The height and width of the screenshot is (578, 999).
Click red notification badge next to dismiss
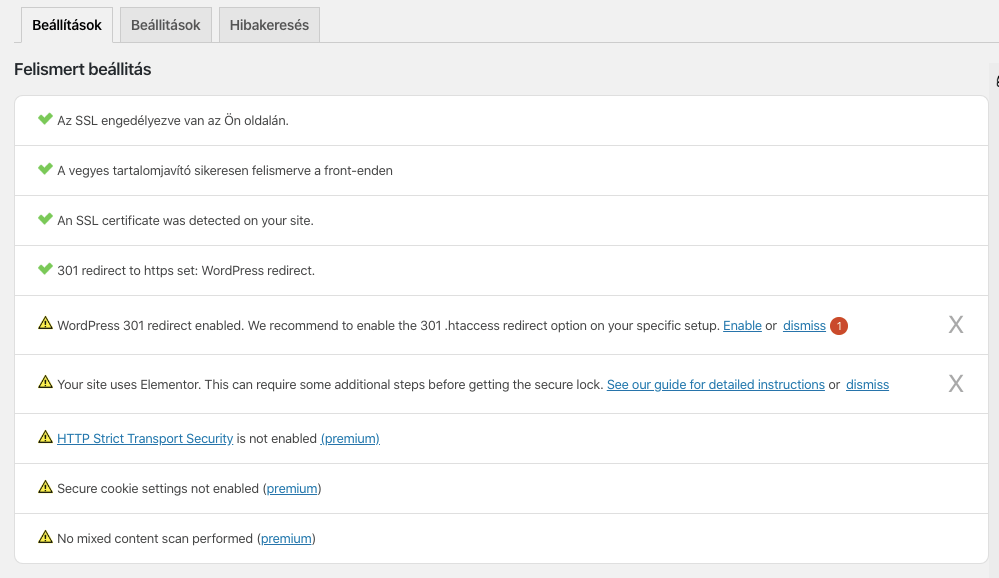pos(839,326)
